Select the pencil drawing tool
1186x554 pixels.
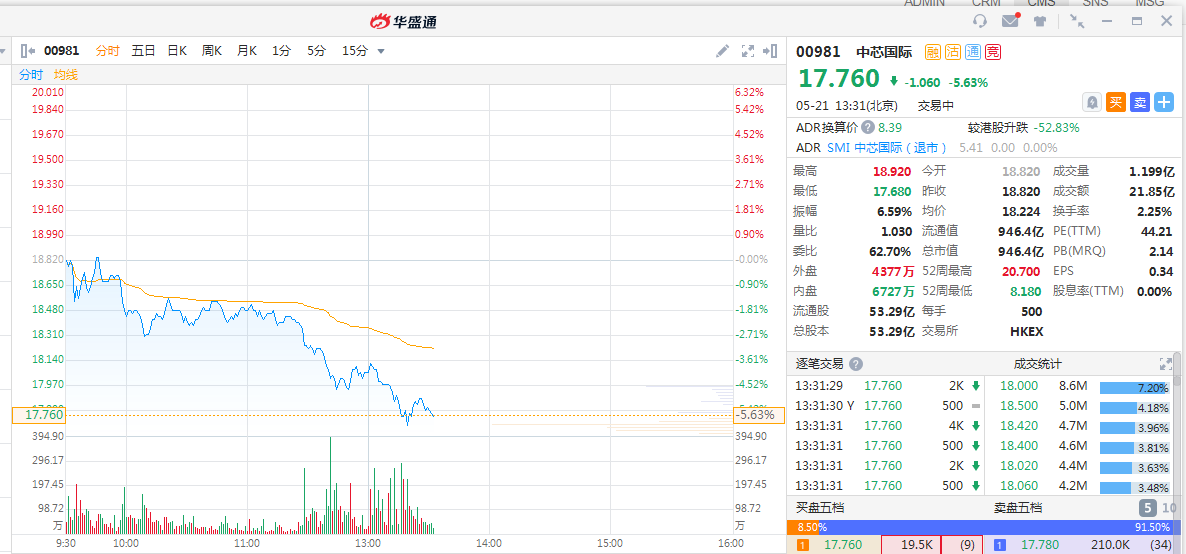tap(722, 51)
